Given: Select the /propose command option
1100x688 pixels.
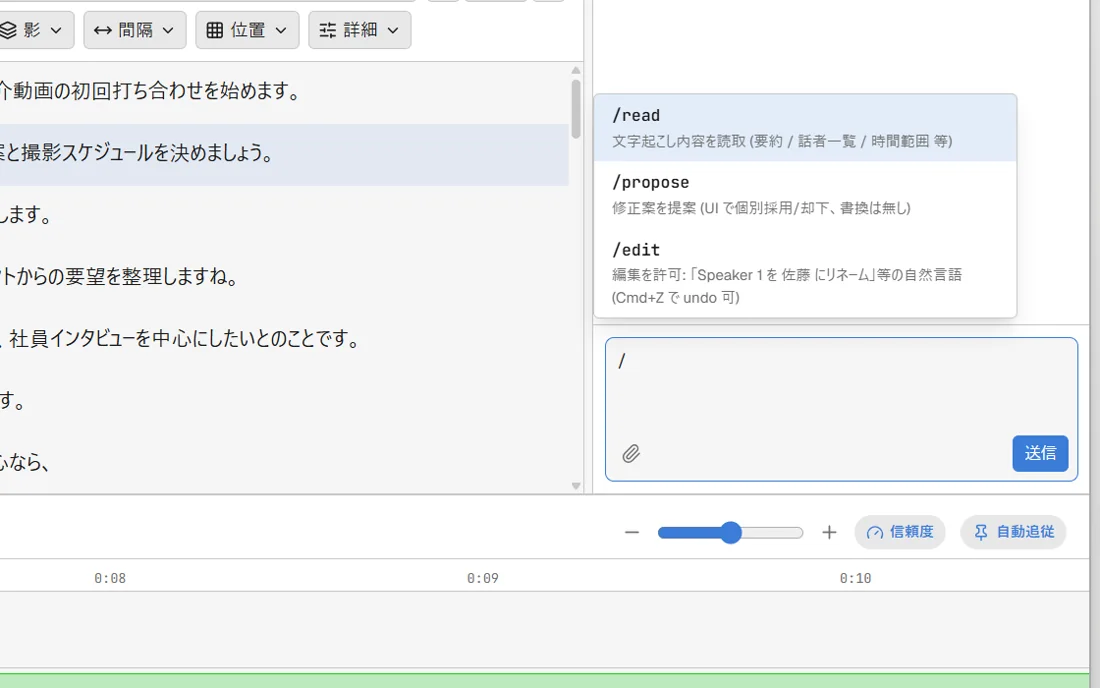Looking at the screenshot, I should pyautogui.click(x=805, y=195).
